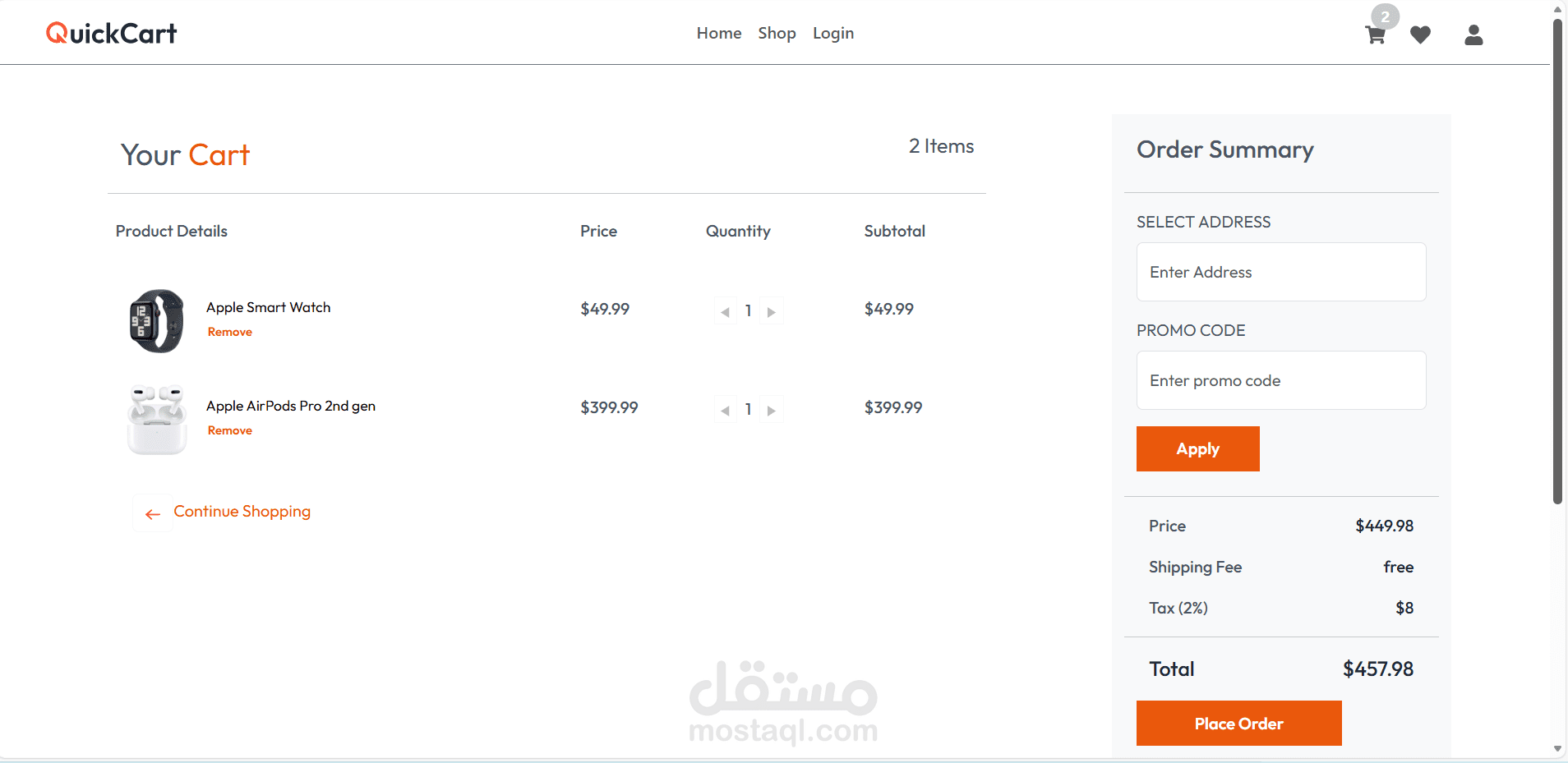
Task: Click the Tax (2%) label
Action: [1178, 608]
